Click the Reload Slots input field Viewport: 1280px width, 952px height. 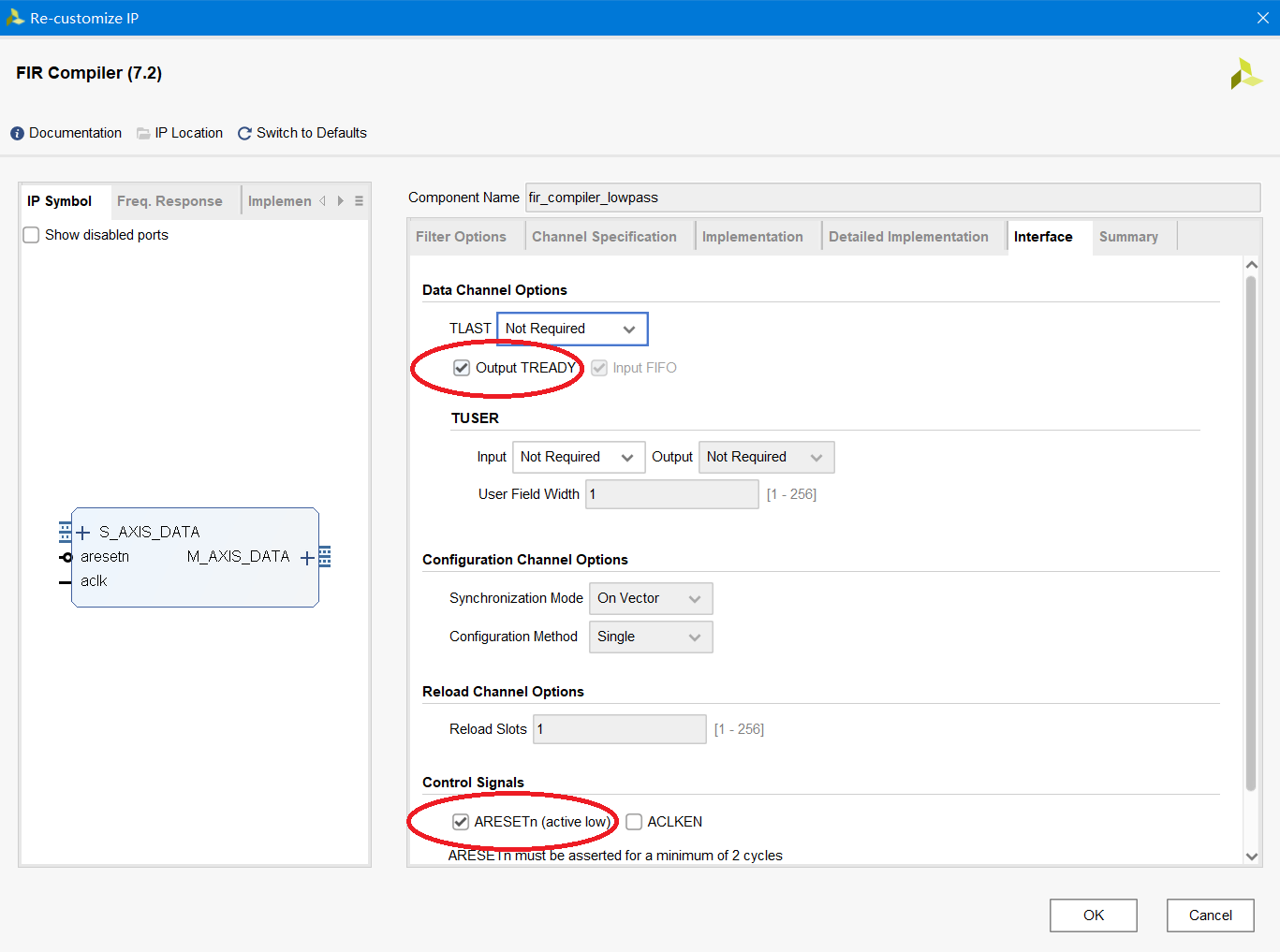pos(620,729)
